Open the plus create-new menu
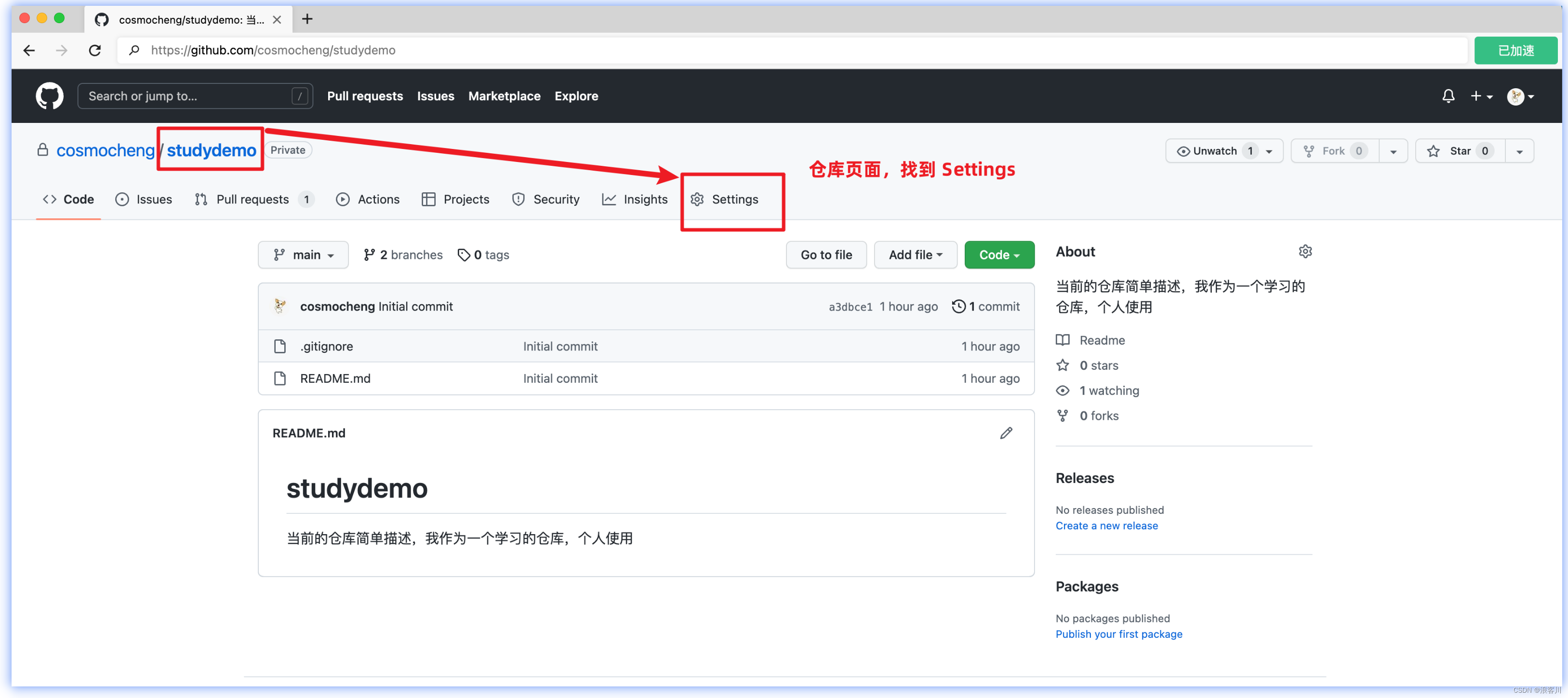1568x698 pixels. point(1482,95)
